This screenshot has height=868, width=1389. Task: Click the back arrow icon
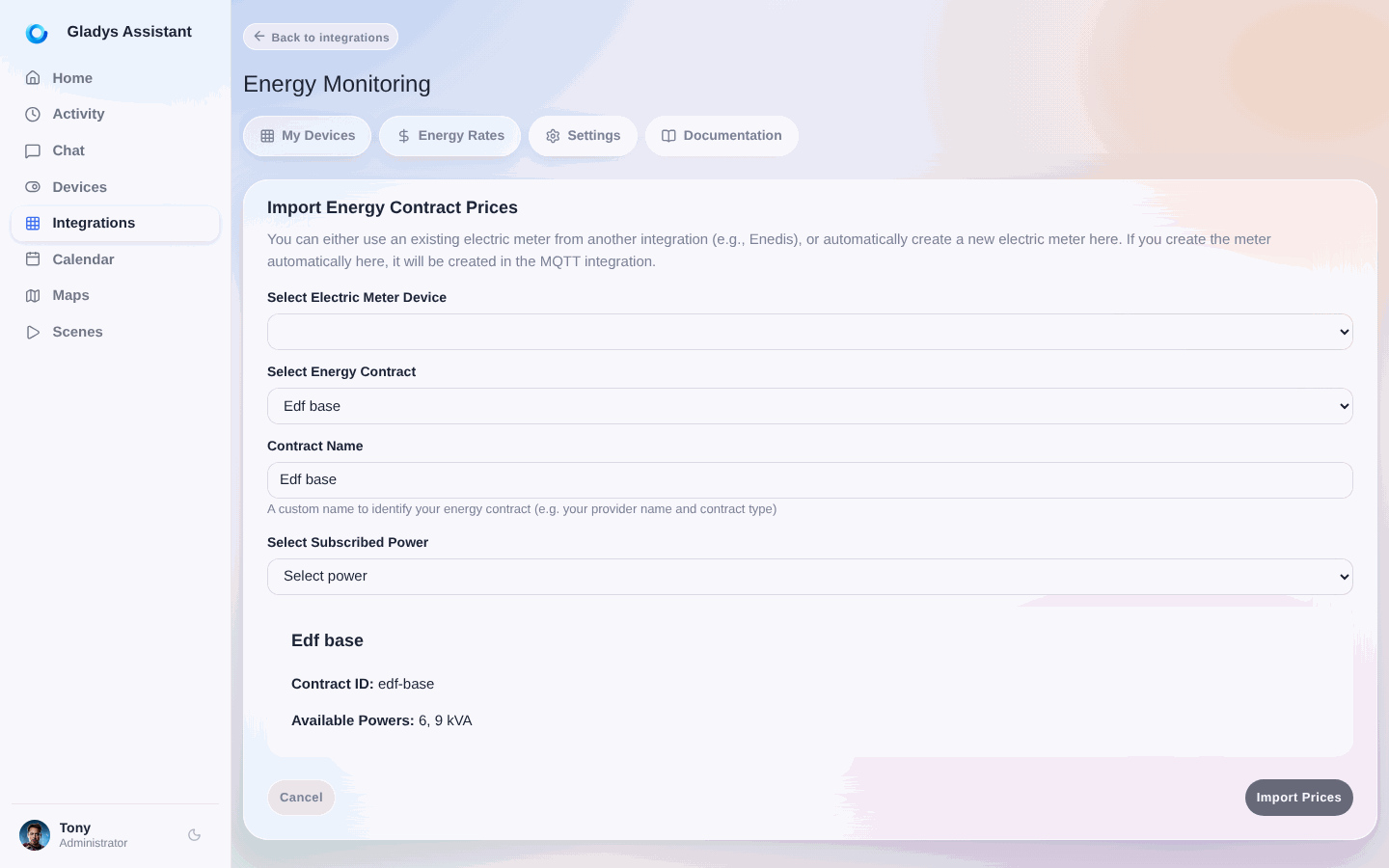click(x=259, y=37)
